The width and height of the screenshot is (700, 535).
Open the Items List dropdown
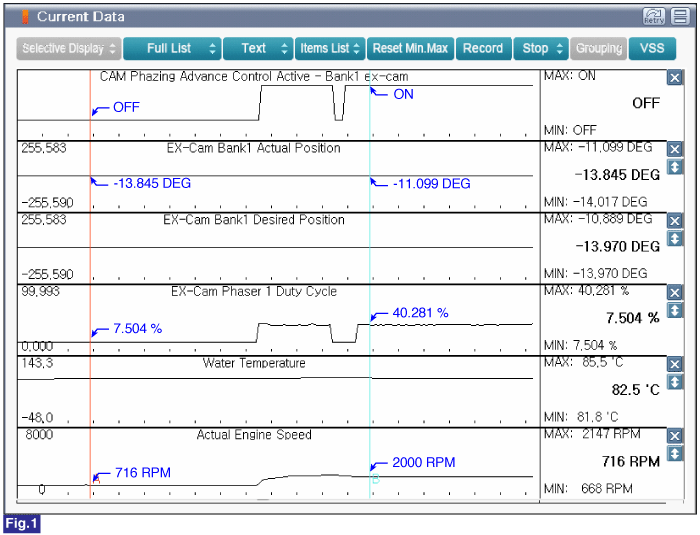(330, 48)
